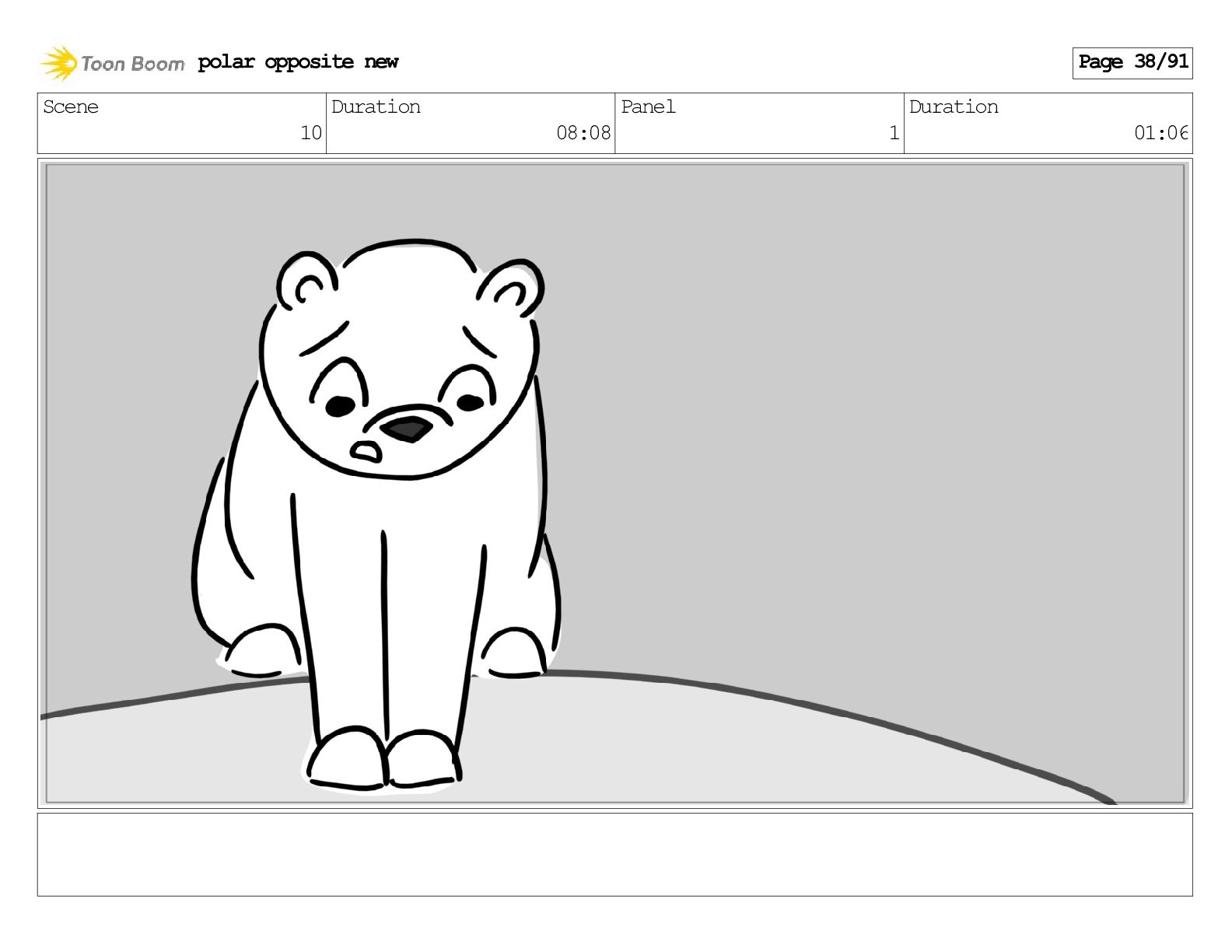Image resolution: width=1232 pixels, height=952 pixels.
Task: Click the 'Page 38/91' indicator
Action: click(x=1132, y=62)
